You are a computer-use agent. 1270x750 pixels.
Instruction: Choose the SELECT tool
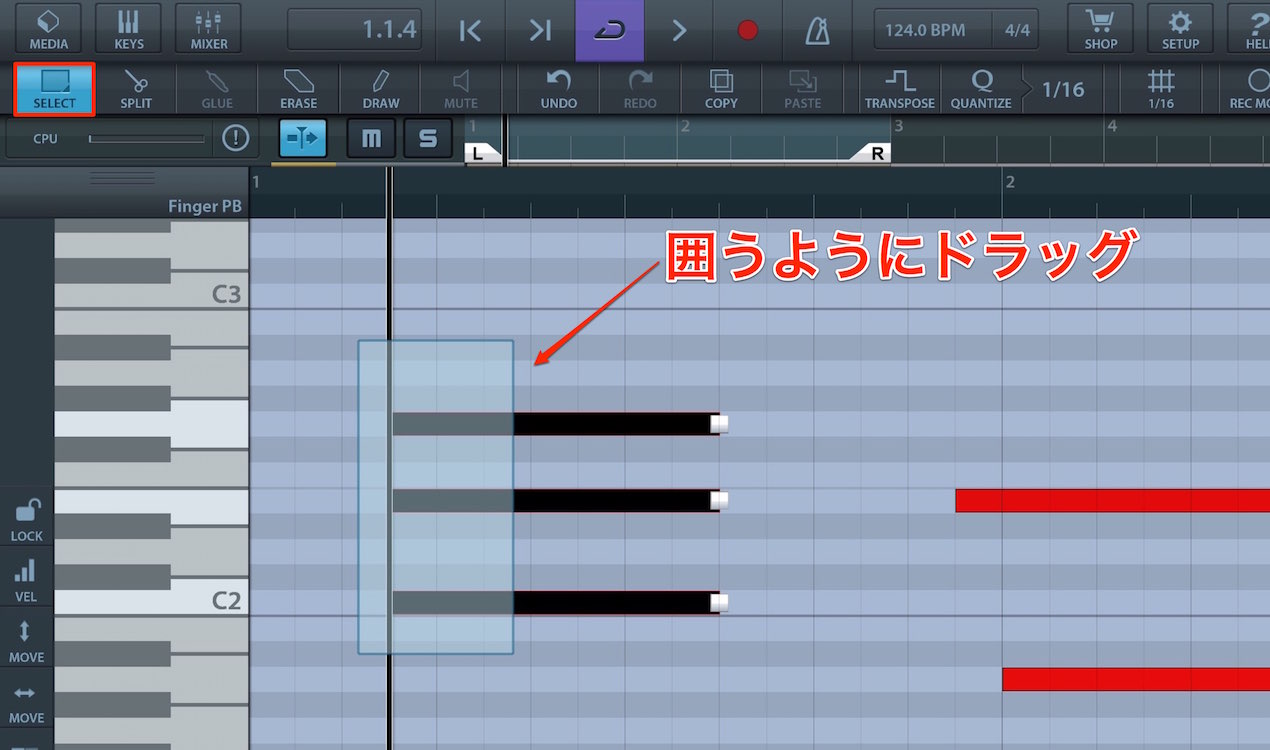tap(54, 89)
